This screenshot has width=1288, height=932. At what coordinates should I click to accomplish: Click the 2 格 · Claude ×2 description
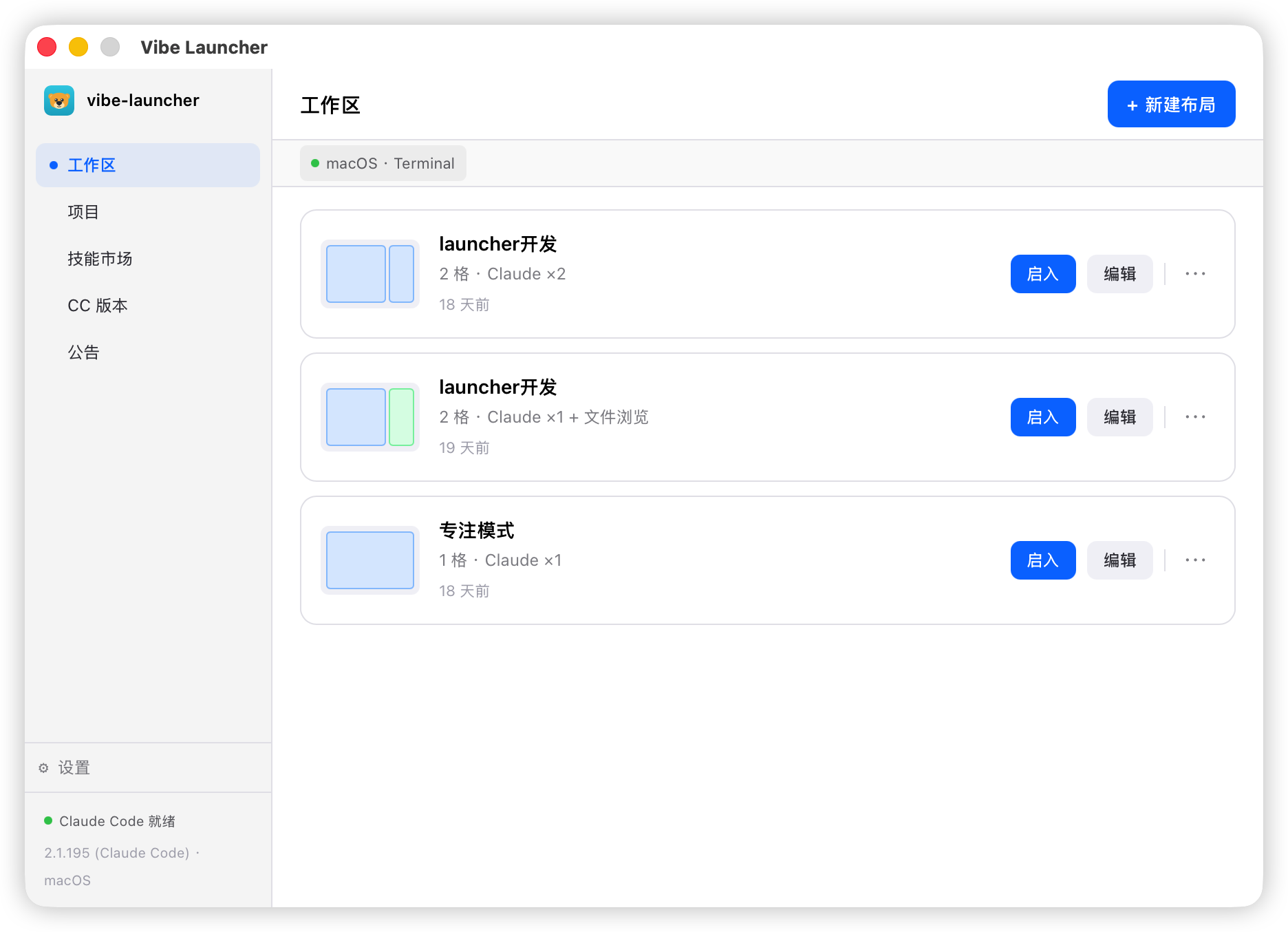[502, 274]
